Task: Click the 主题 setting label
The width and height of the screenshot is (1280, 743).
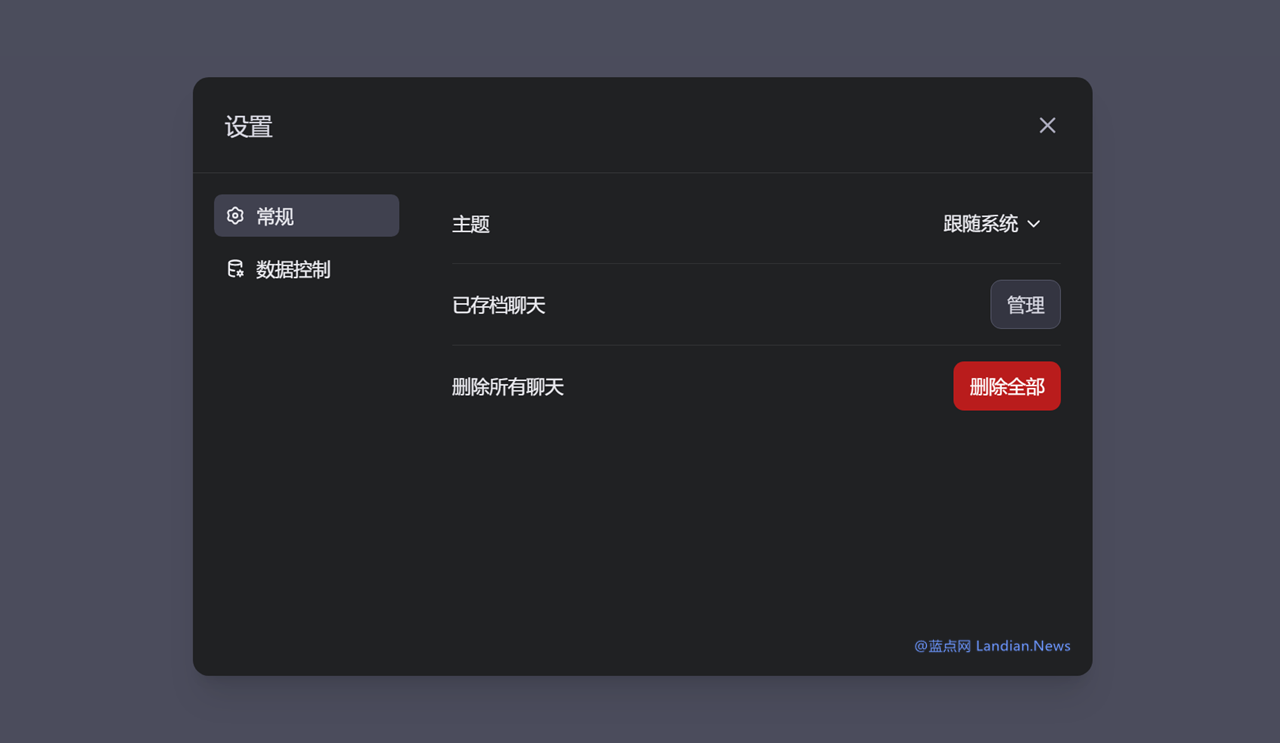Action: [471, 224]
